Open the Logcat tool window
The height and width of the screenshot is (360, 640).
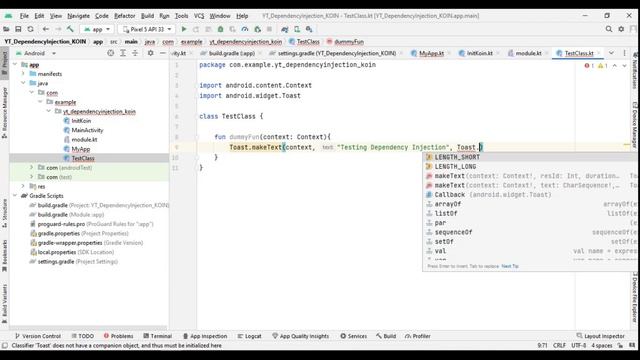[249, 336]
